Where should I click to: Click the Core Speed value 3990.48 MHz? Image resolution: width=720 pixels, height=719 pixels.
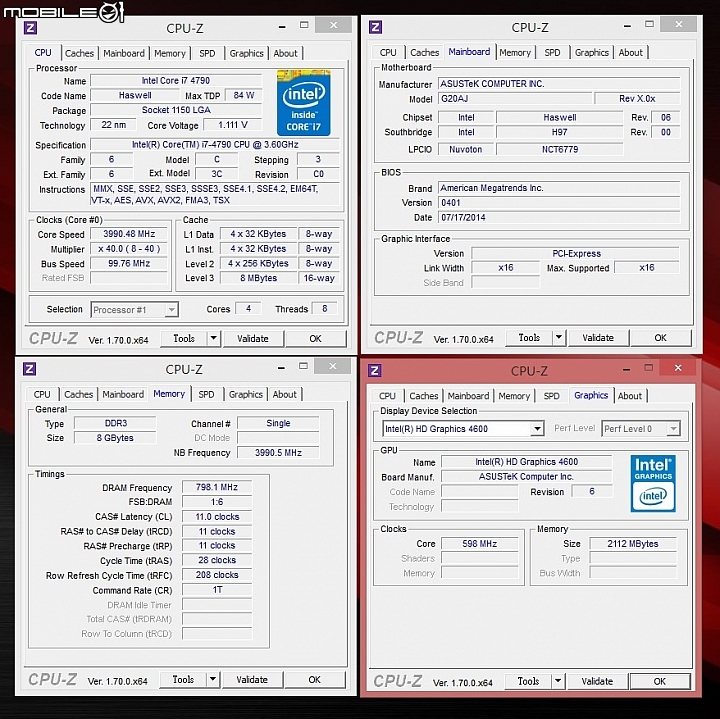[129, 234]
